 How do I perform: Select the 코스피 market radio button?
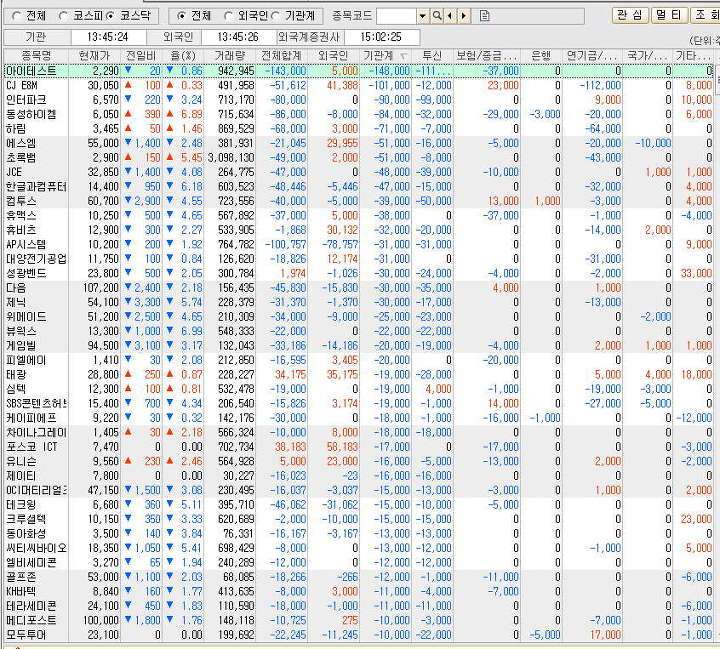point(63,16)
